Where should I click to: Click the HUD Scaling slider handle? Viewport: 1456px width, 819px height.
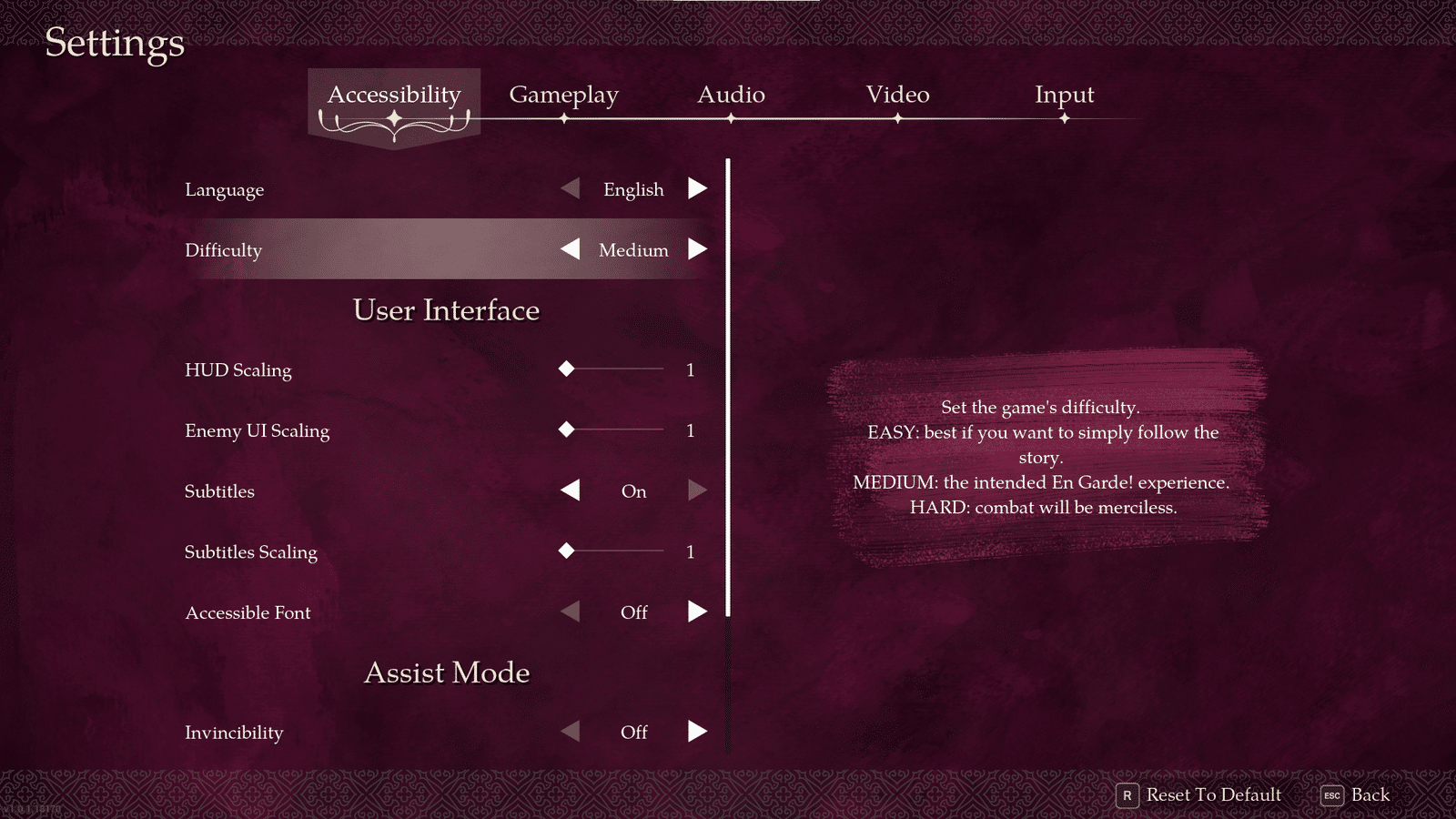[566, 369]
